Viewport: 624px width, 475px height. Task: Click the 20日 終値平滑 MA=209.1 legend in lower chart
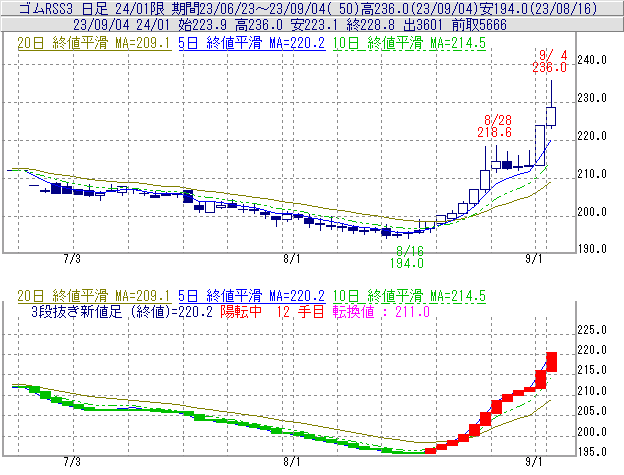[x=94, y=296]
